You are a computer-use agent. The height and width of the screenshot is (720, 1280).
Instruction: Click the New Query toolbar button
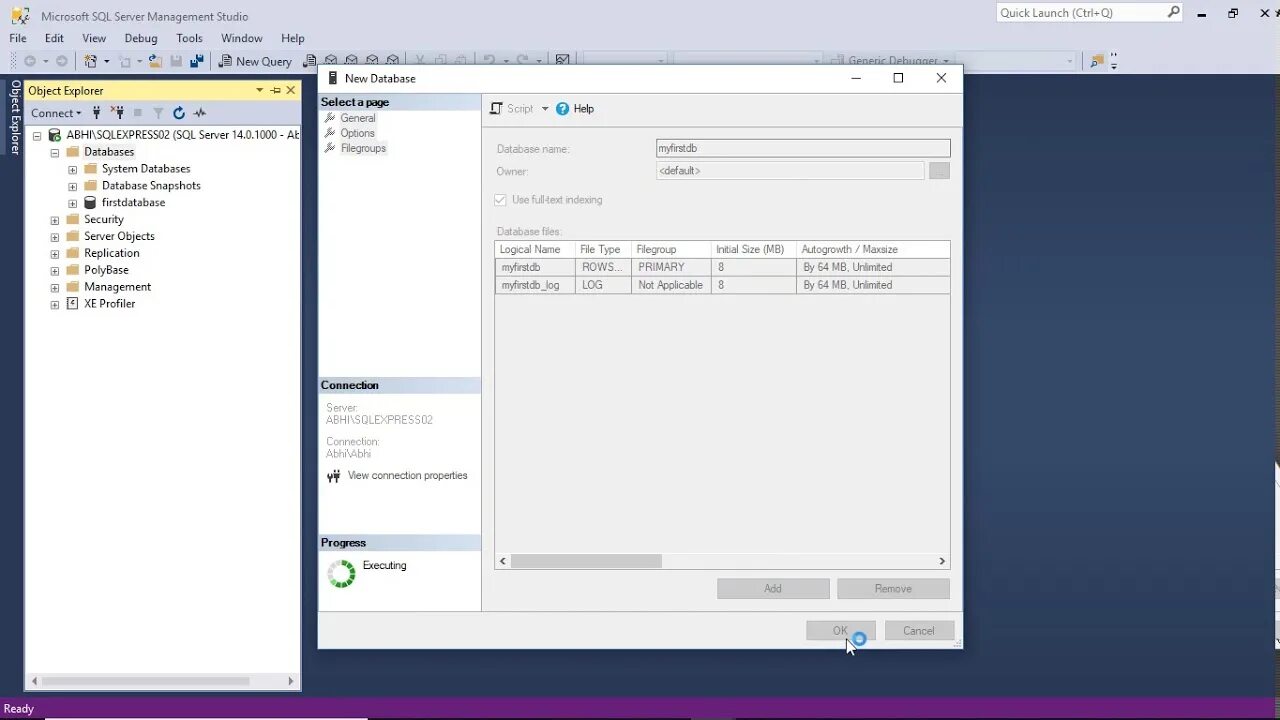[x=256, y=61]
